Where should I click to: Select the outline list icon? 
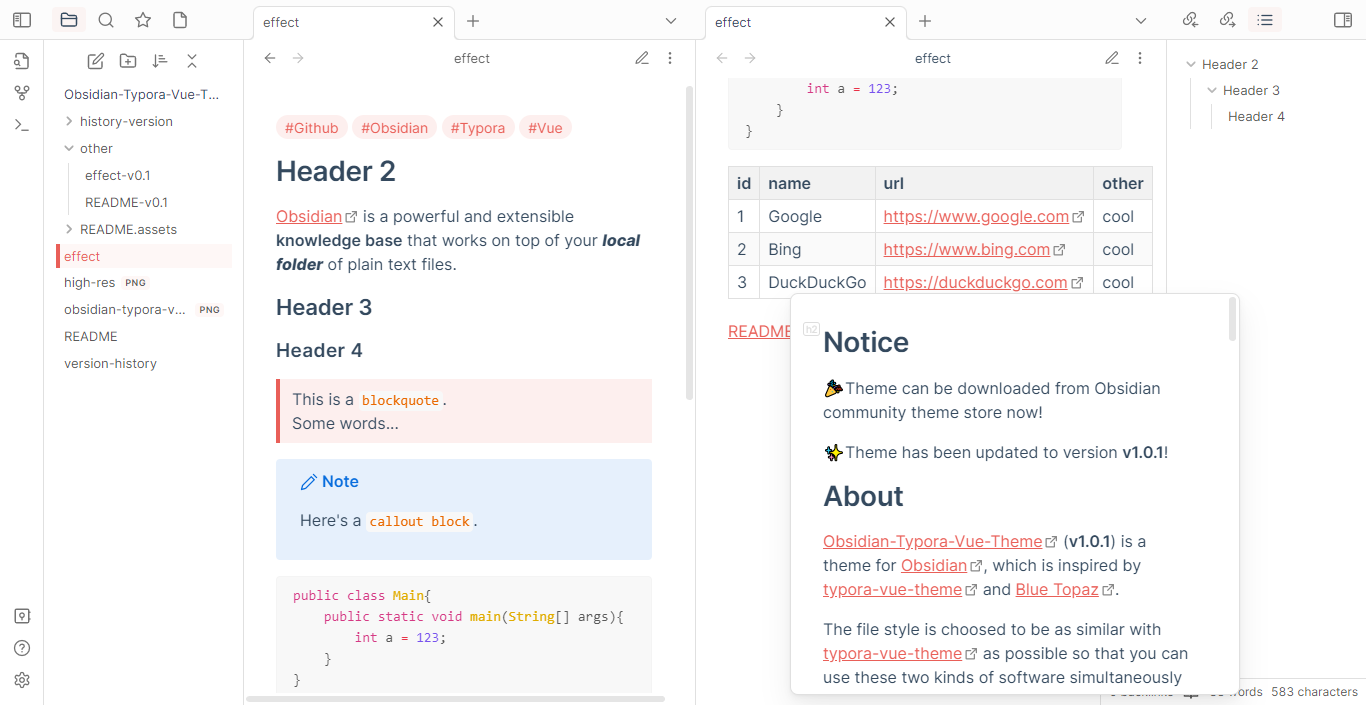[x=1265, y=20]
